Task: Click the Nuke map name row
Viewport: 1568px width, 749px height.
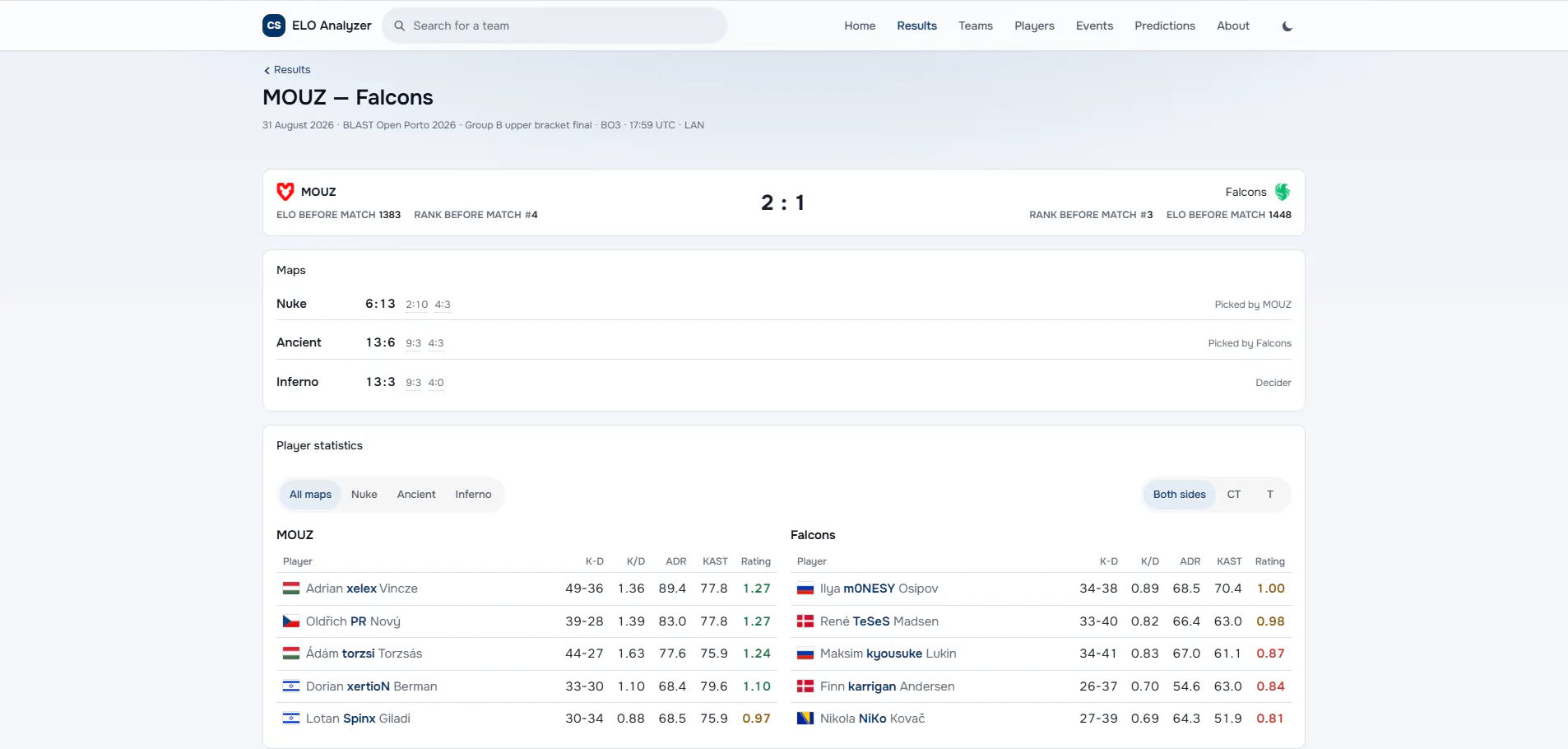Action: click(291, 304)
